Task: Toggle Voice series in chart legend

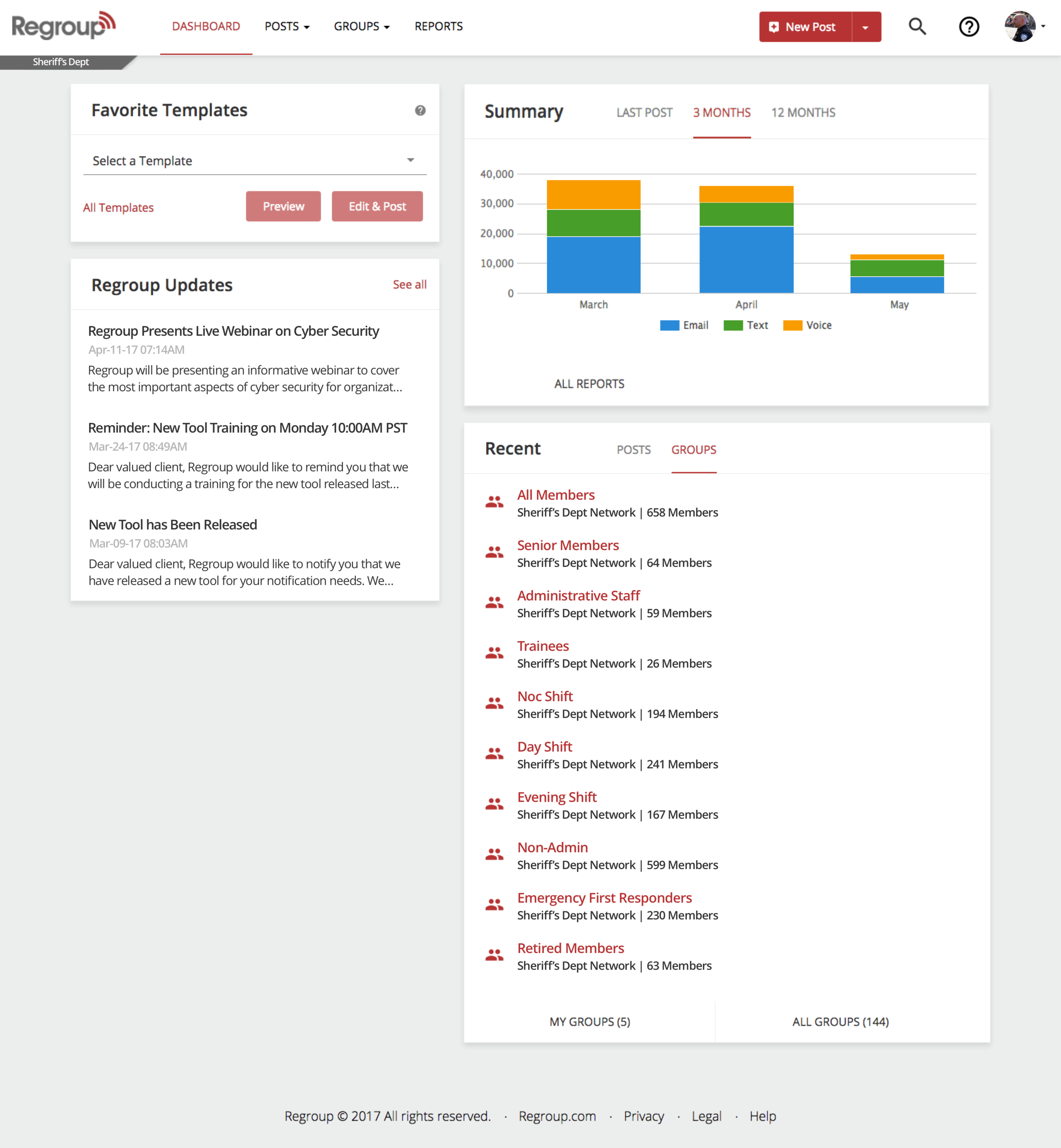Action: 807,326
